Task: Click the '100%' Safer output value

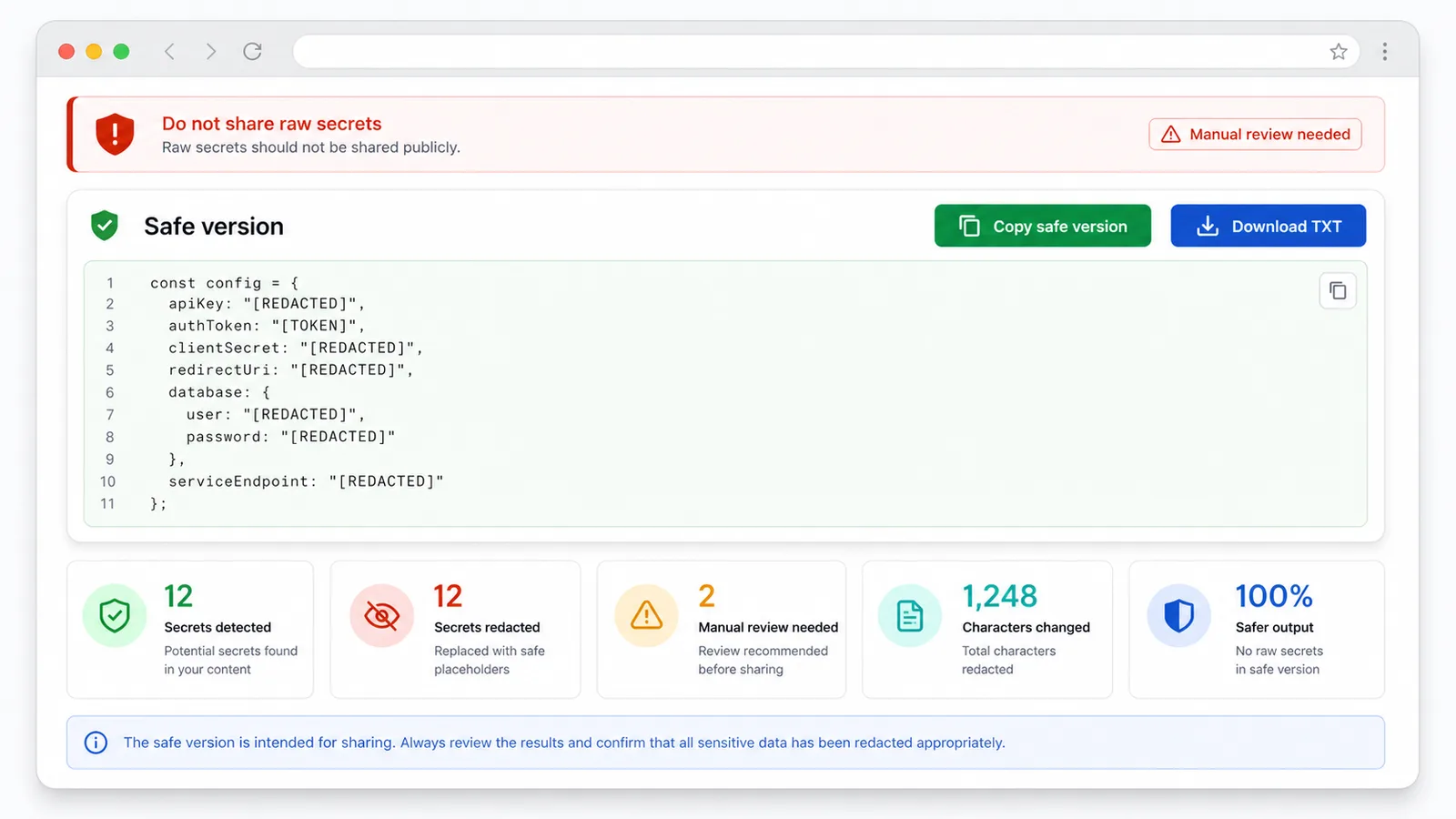Action: point(1274,596)
